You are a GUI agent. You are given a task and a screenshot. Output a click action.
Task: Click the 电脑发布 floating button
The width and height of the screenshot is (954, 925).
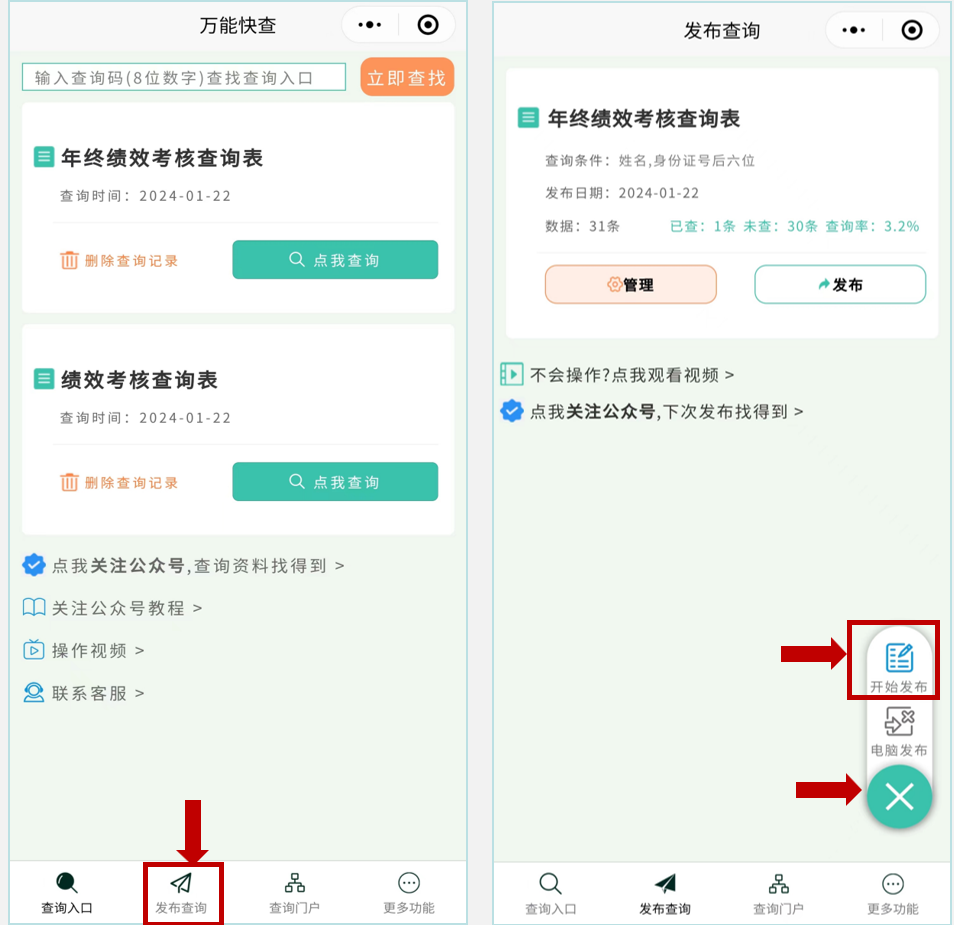point(899,732)
